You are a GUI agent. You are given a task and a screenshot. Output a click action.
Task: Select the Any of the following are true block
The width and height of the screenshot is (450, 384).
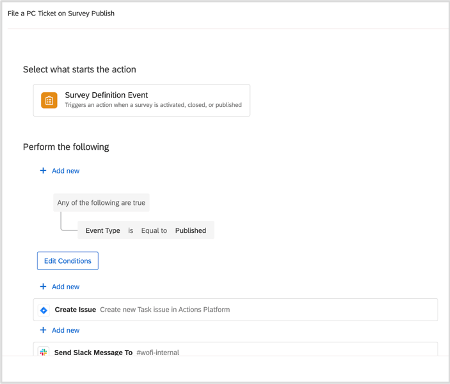pyautogui.click(x=101, y=203)
